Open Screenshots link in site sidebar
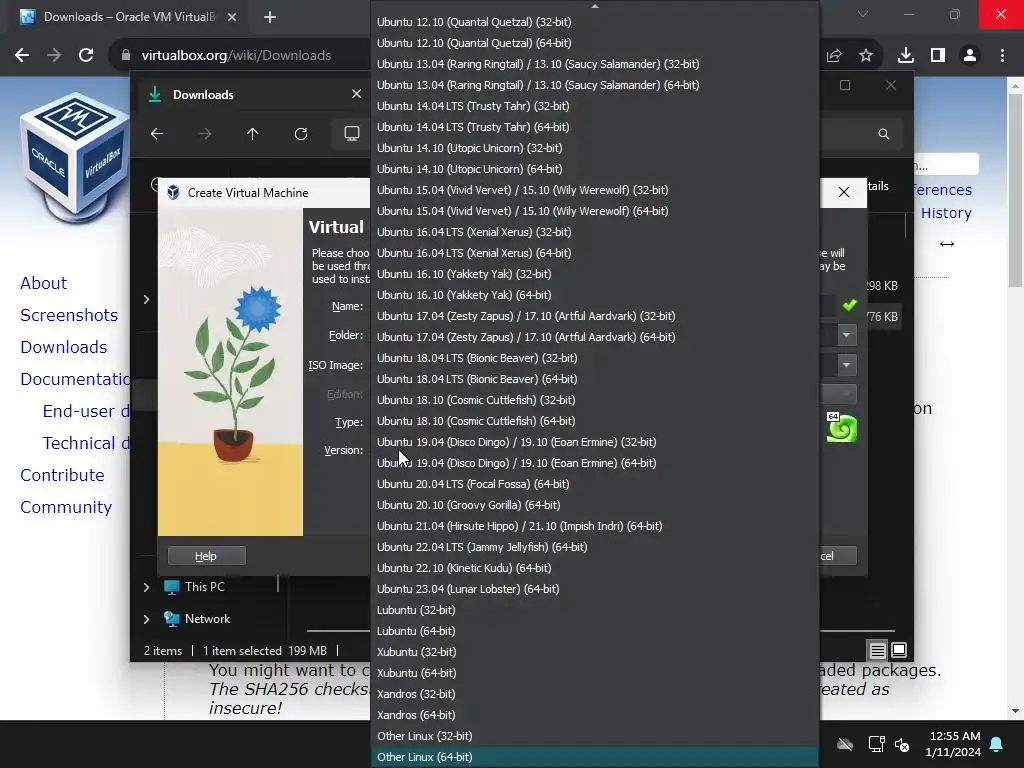Viewport: 1024px width, 768px height. point(69,315)
